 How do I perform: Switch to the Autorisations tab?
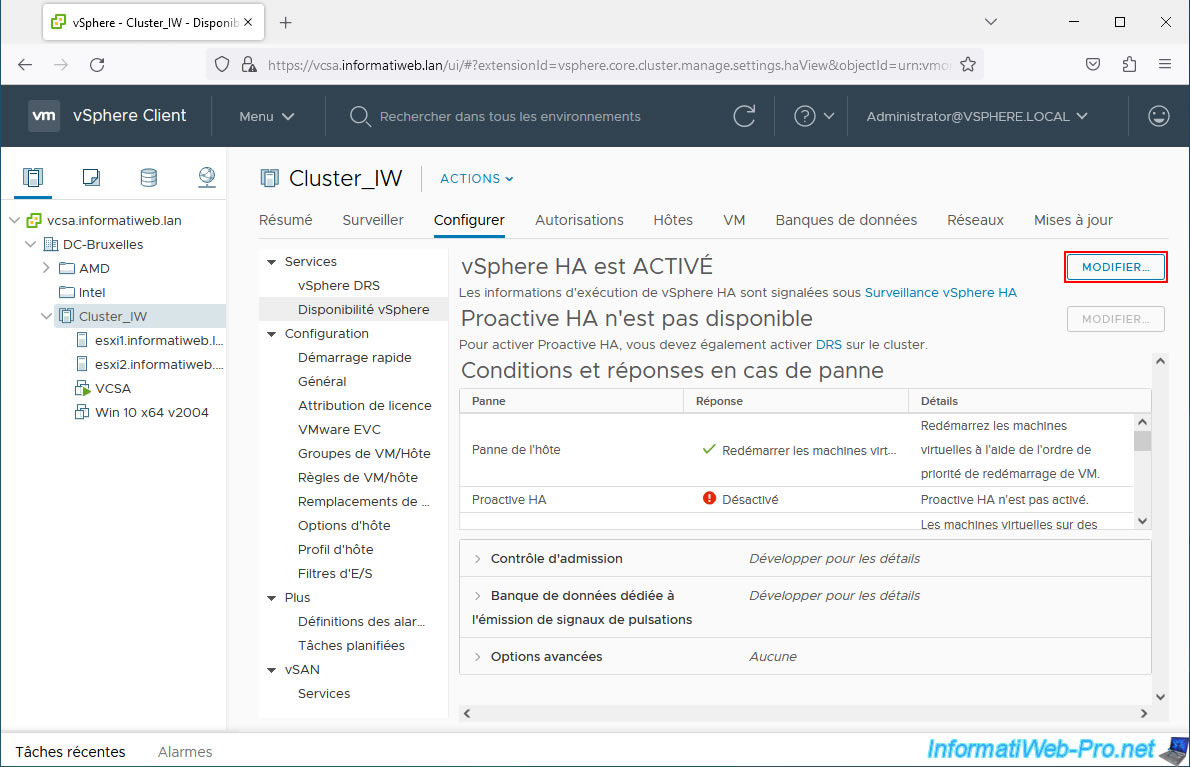(x=579, y=220)
